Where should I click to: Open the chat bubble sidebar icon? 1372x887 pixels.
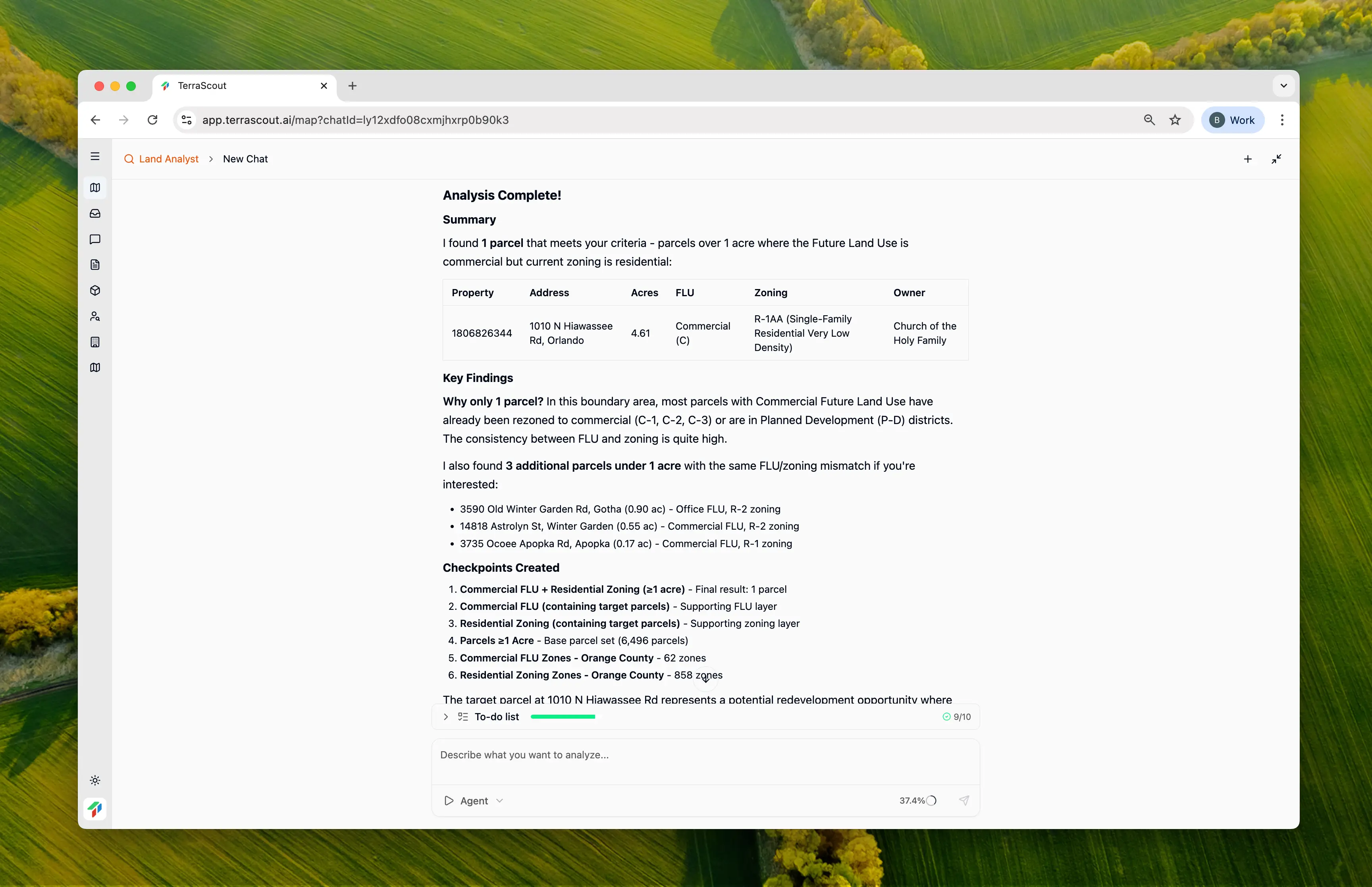click(x=95, y=239)
